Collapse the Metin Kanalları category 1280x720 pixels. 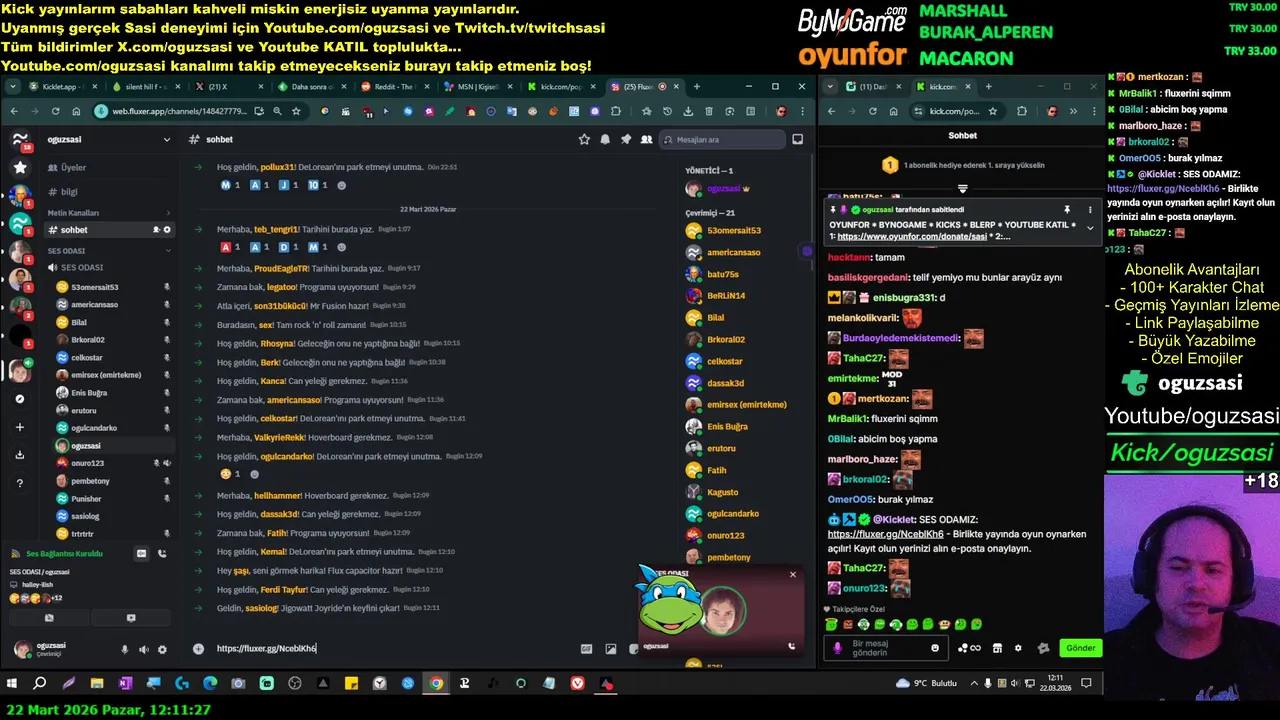110,213
